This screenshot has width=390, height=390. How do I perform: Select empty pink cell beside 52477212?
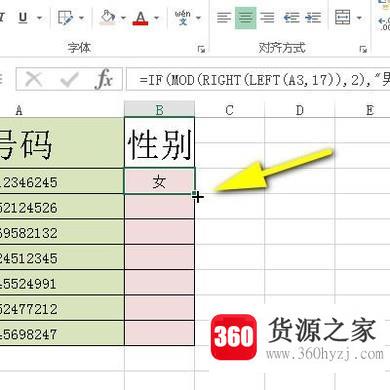point(159,308)
